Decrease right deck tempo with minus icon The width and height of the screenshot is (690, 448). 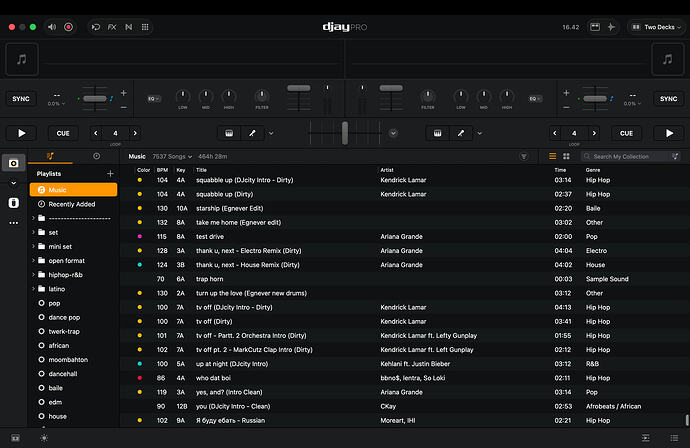click(x=566, y=107)
